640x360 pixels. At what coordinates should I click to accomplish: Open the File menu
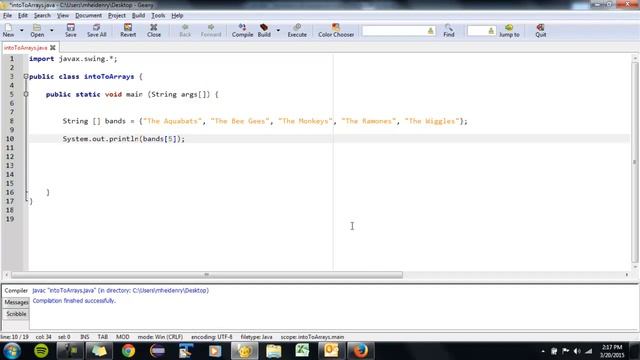[7, 16]
